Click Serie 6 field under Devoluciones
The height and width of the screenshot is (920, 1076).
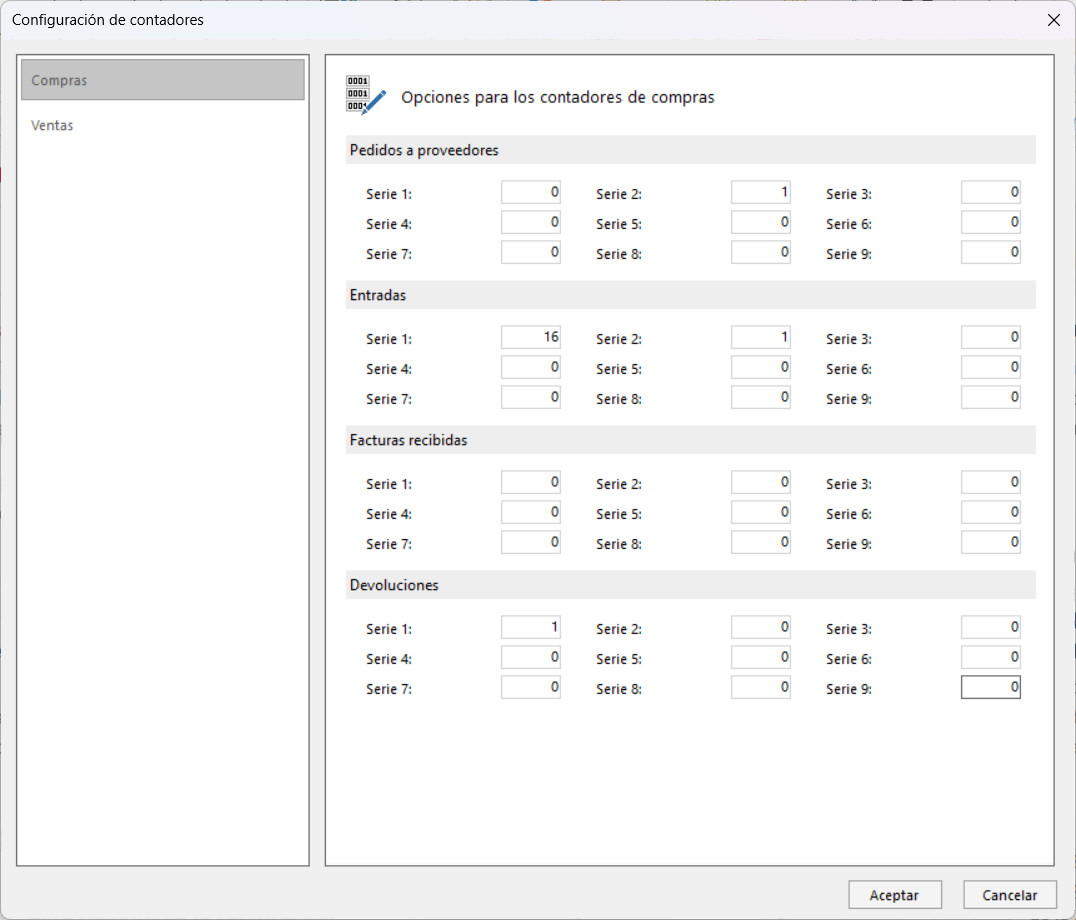[x=990, y=657]
